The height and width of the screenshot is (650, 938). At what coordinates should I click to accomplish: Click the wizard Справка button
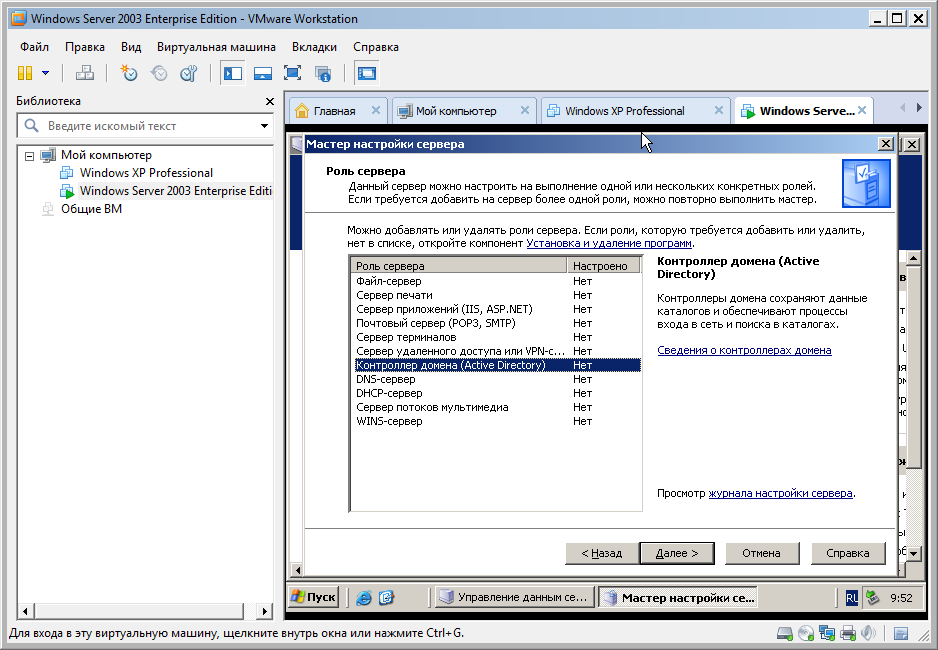pyautogui.click(x=848, y=553)
